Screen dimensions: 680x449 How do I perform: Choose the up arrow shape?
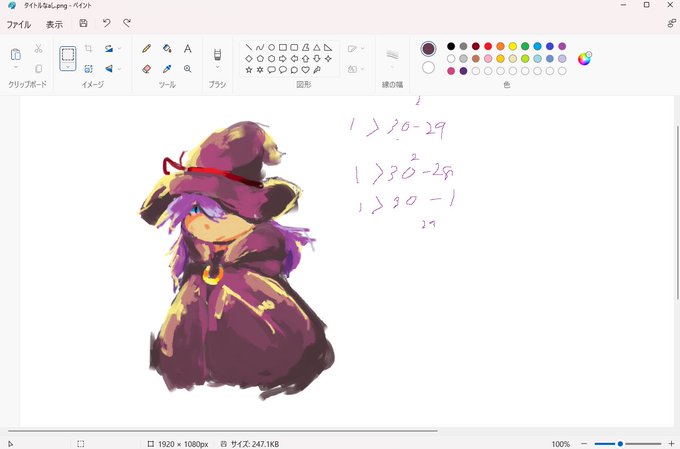(x=305, y=59)
